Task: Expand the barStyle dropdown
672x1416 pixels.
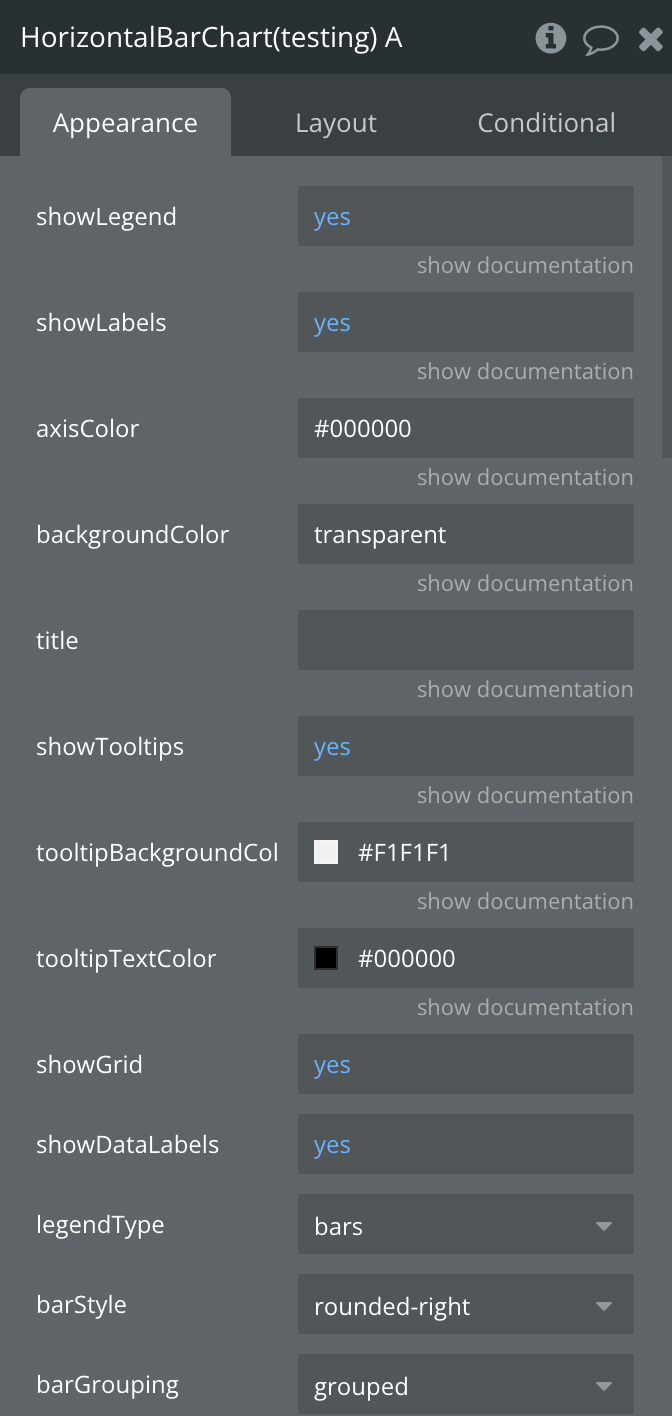Action: pyautogui.click(x=465, y=1305)
